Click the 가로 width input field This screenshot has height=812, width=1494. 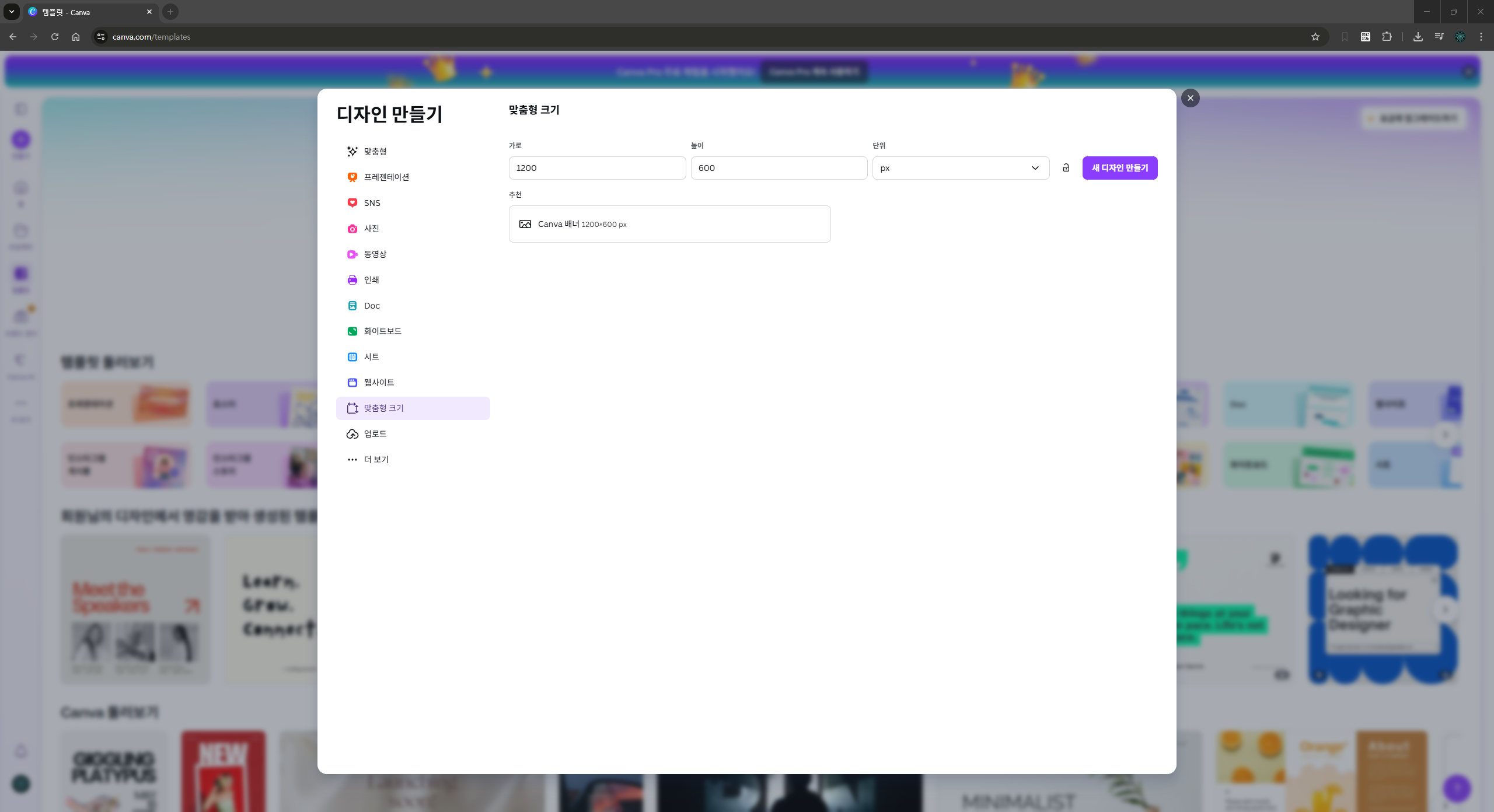click(x=596, y=168)
